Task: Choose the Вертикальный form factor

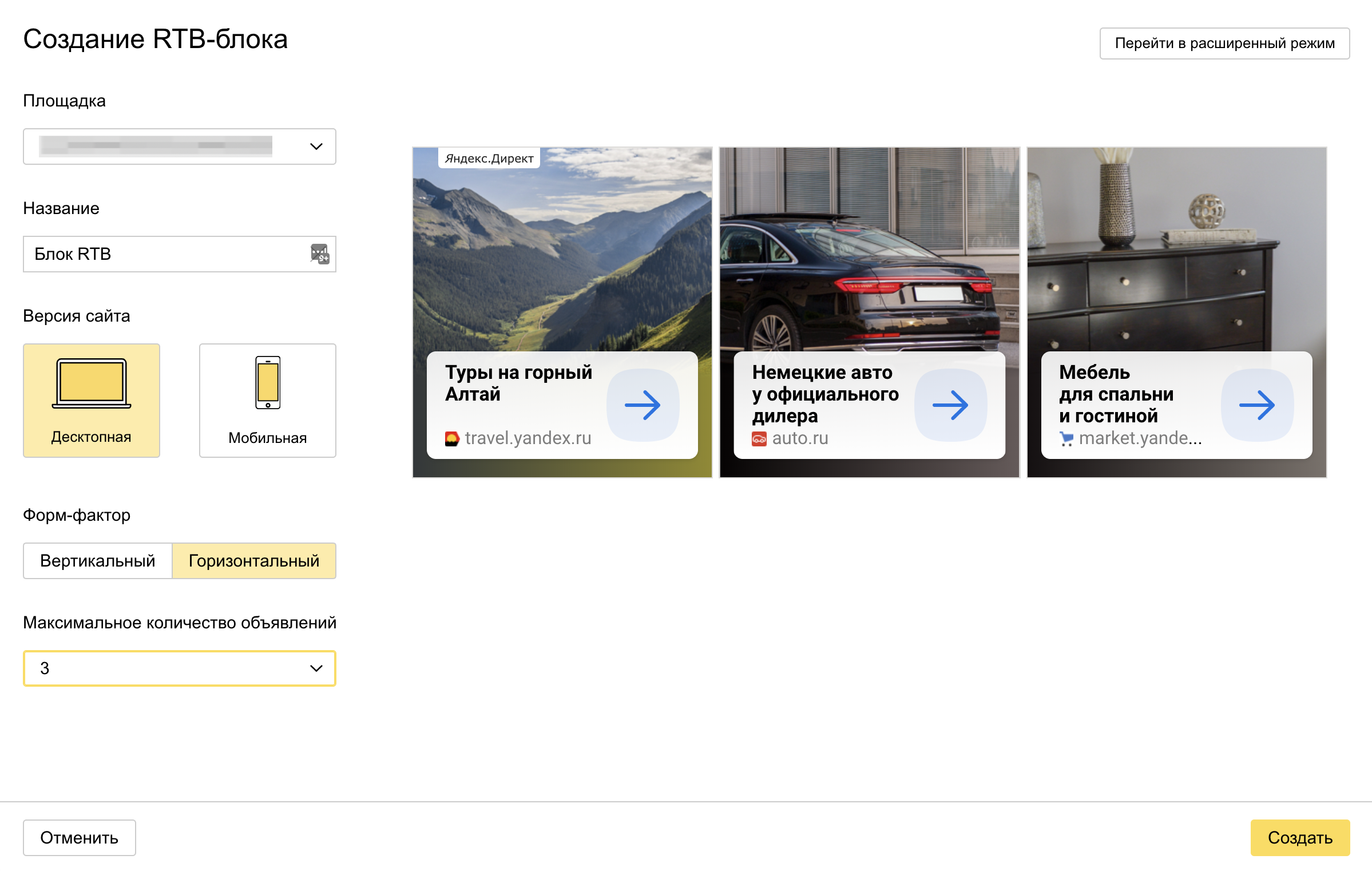Action: pyautogui.click(x=98, y=561)
